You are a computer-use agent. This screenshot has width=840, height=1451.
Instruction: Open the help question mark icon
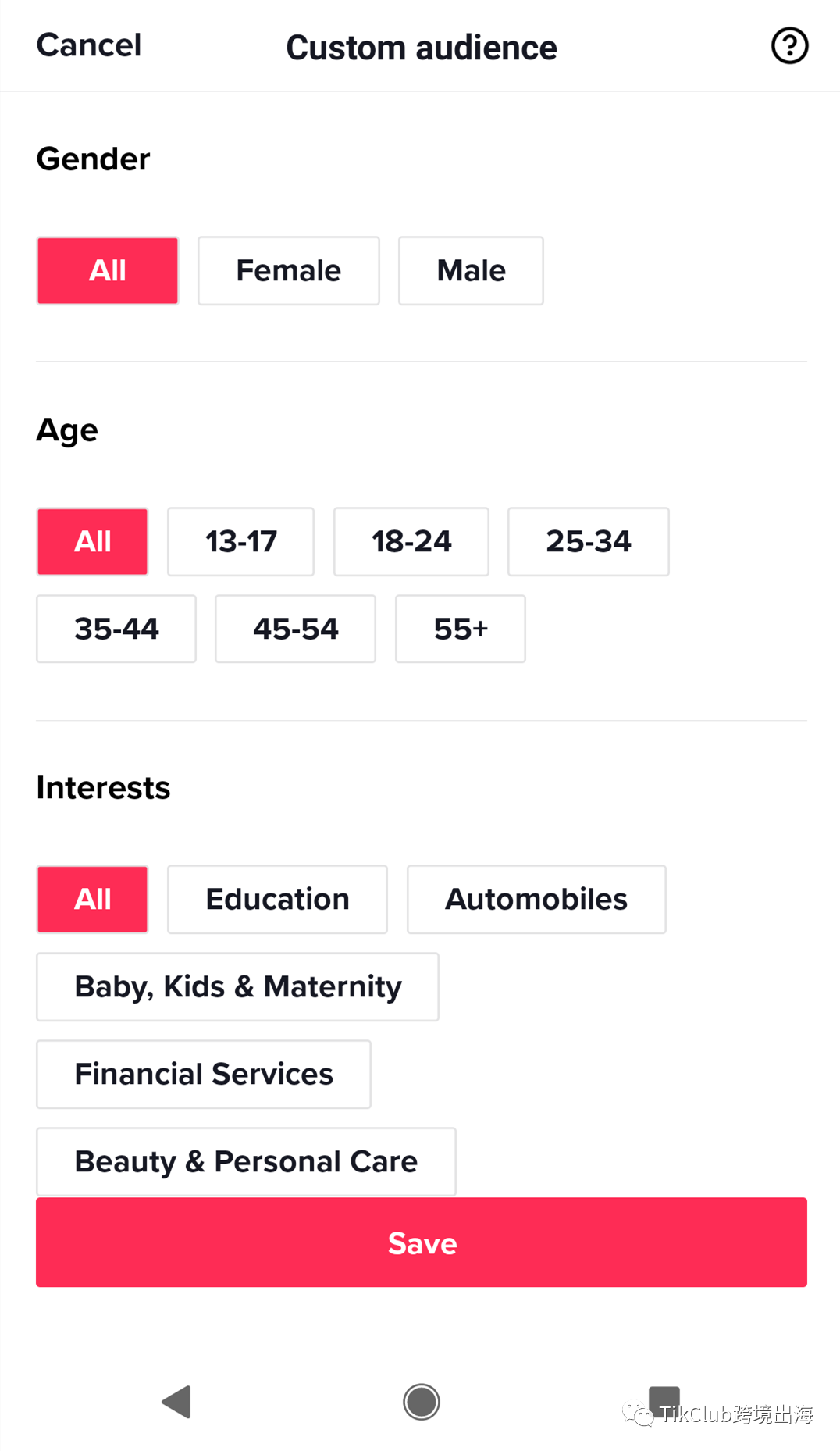(789, 46)
